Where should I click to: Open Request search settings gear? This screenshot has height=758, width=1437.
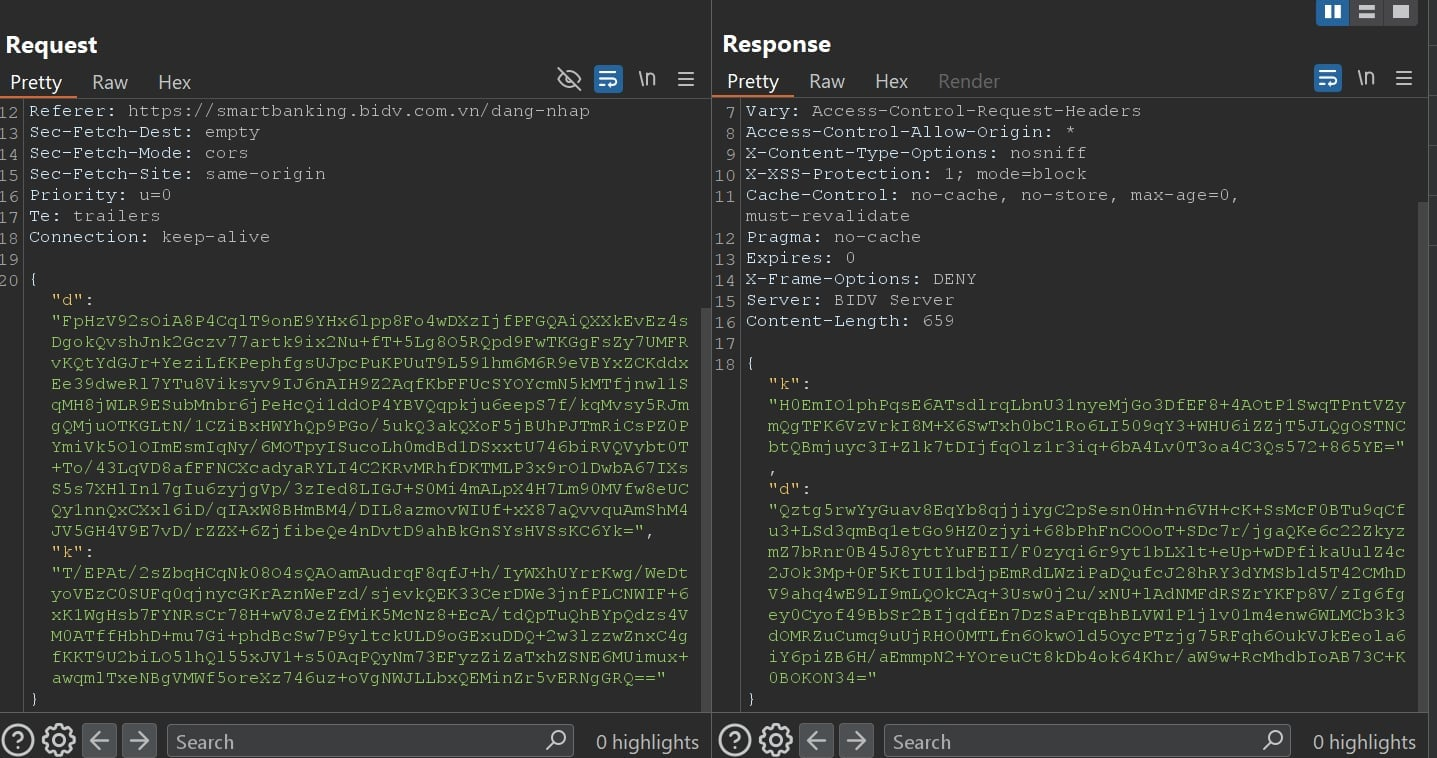59,740
